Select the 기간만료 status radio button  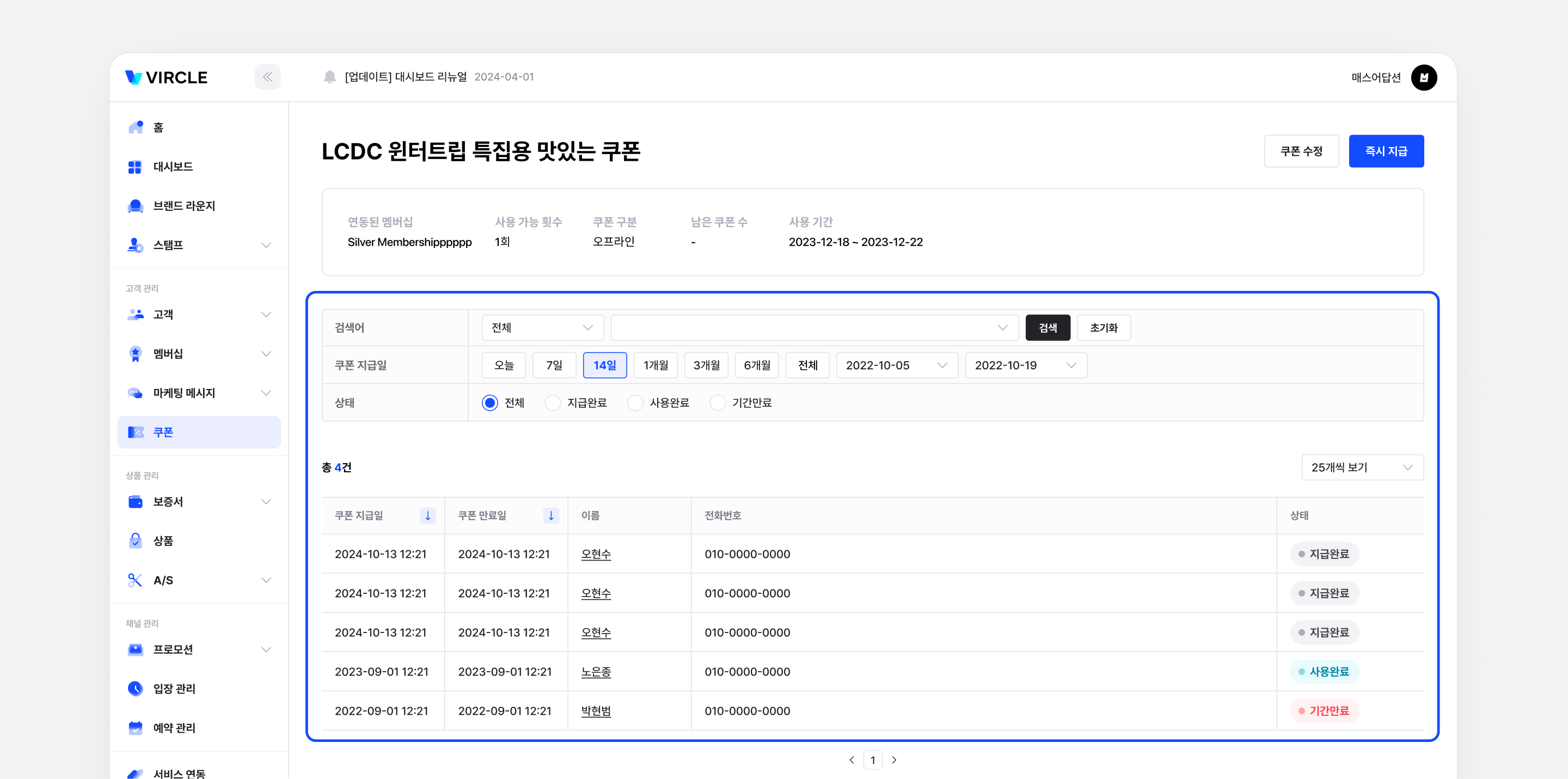[718, 403]
